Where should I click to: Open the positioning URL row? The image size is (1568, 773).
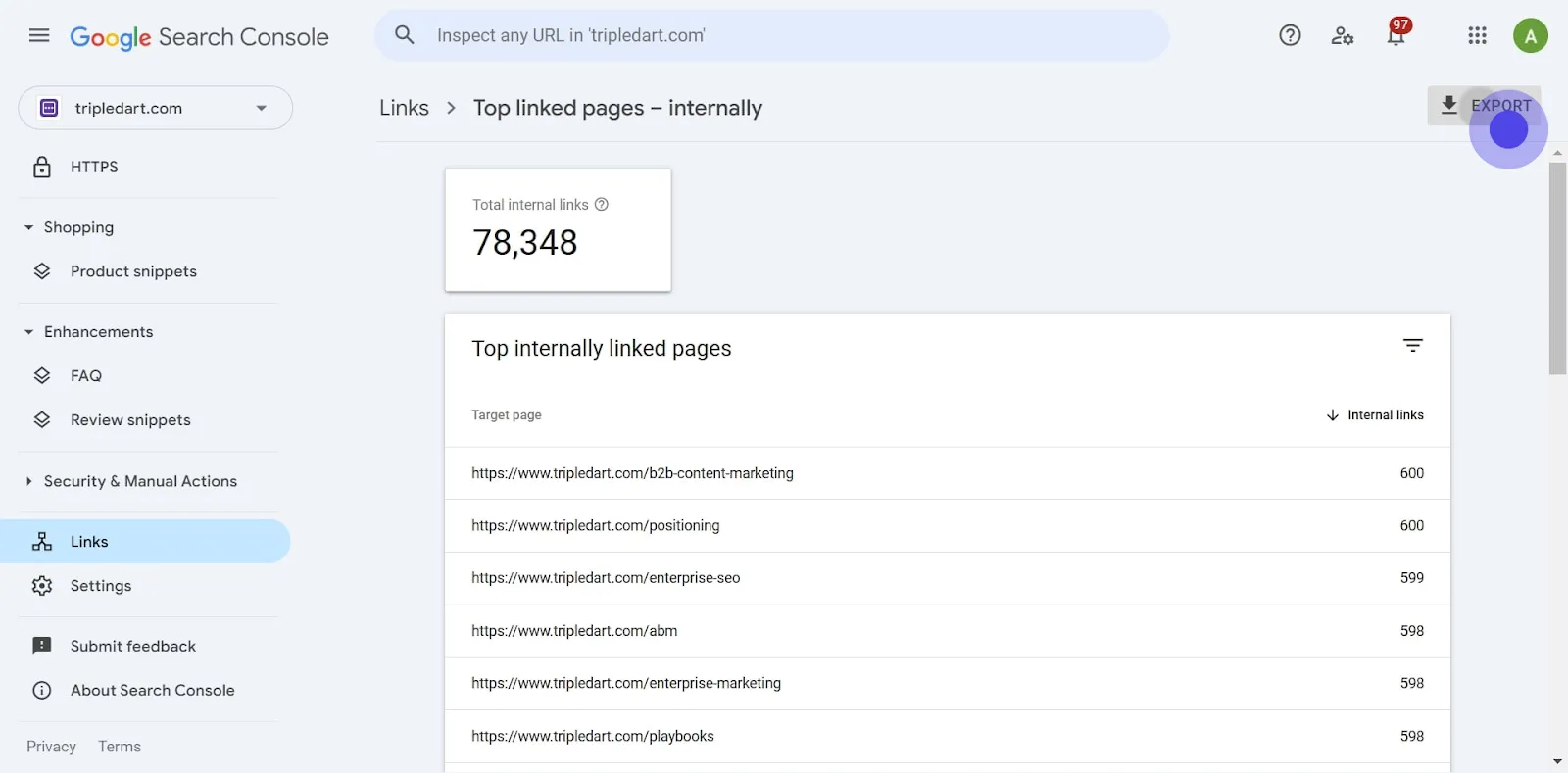pyautogui.click(x=948, y=526)
